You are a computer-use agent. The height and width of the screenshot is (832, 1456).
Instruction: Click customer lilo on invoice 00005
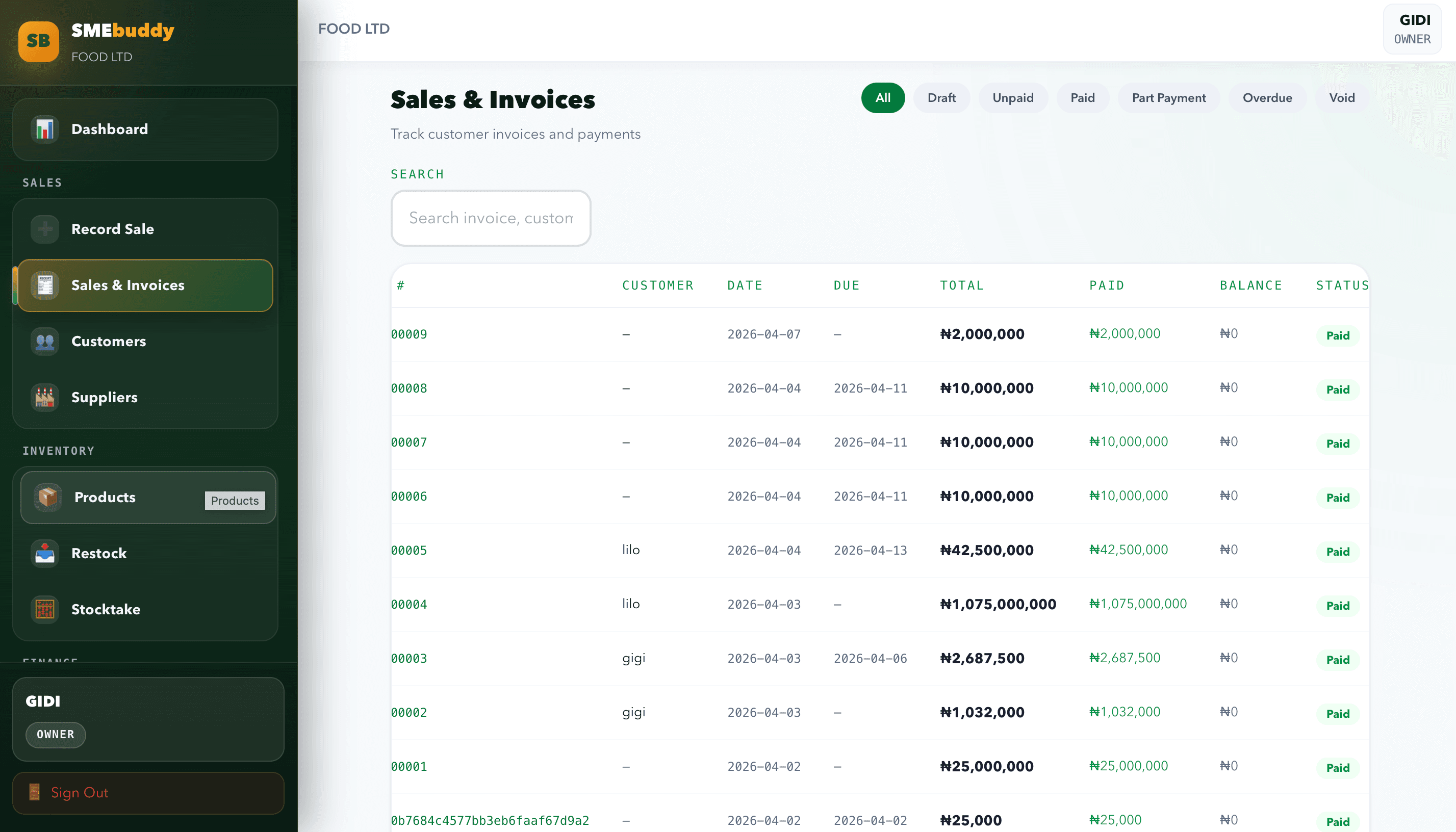[x=630, y=550]
